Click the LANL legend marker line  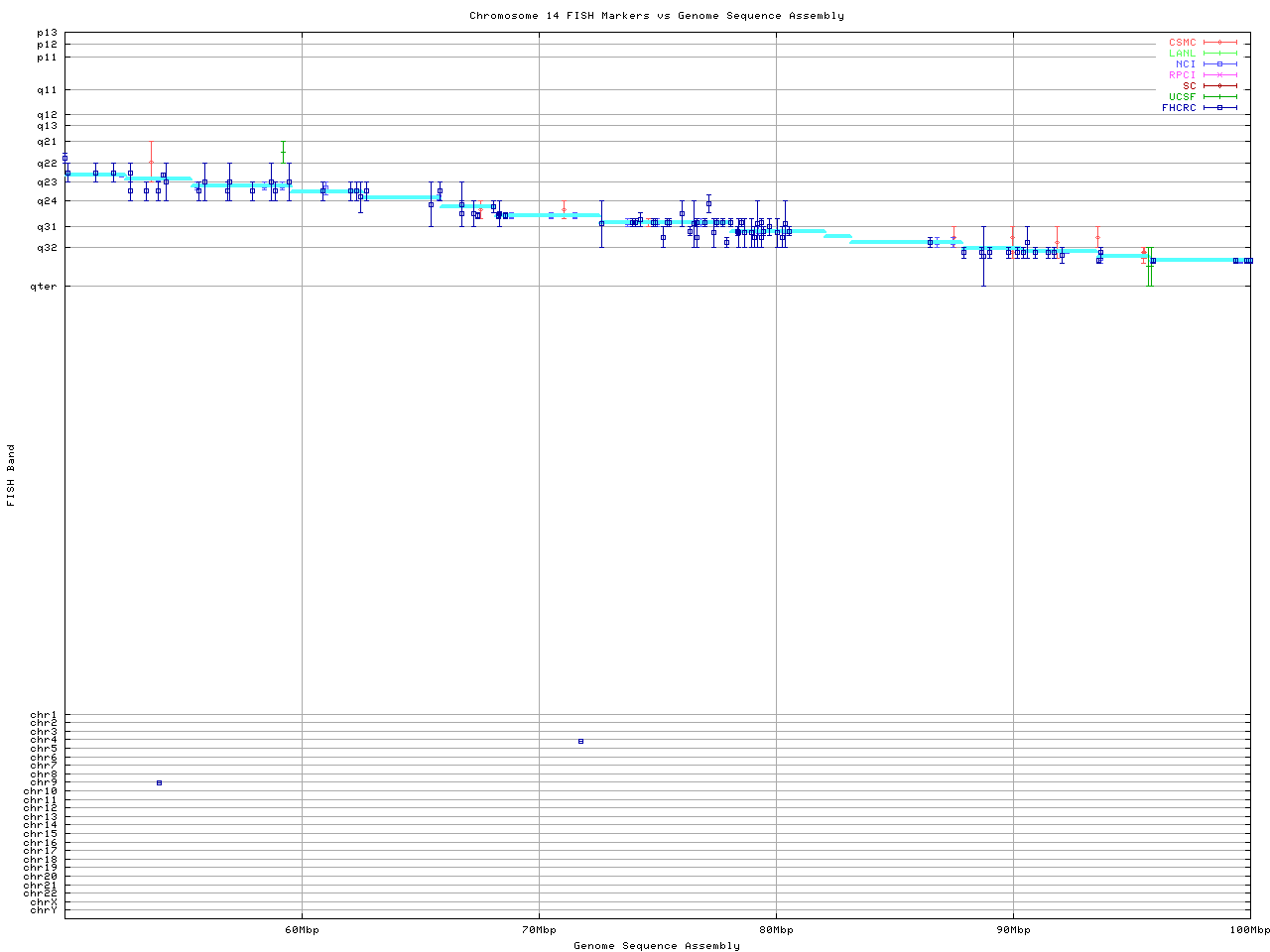tap(1219, 54)
